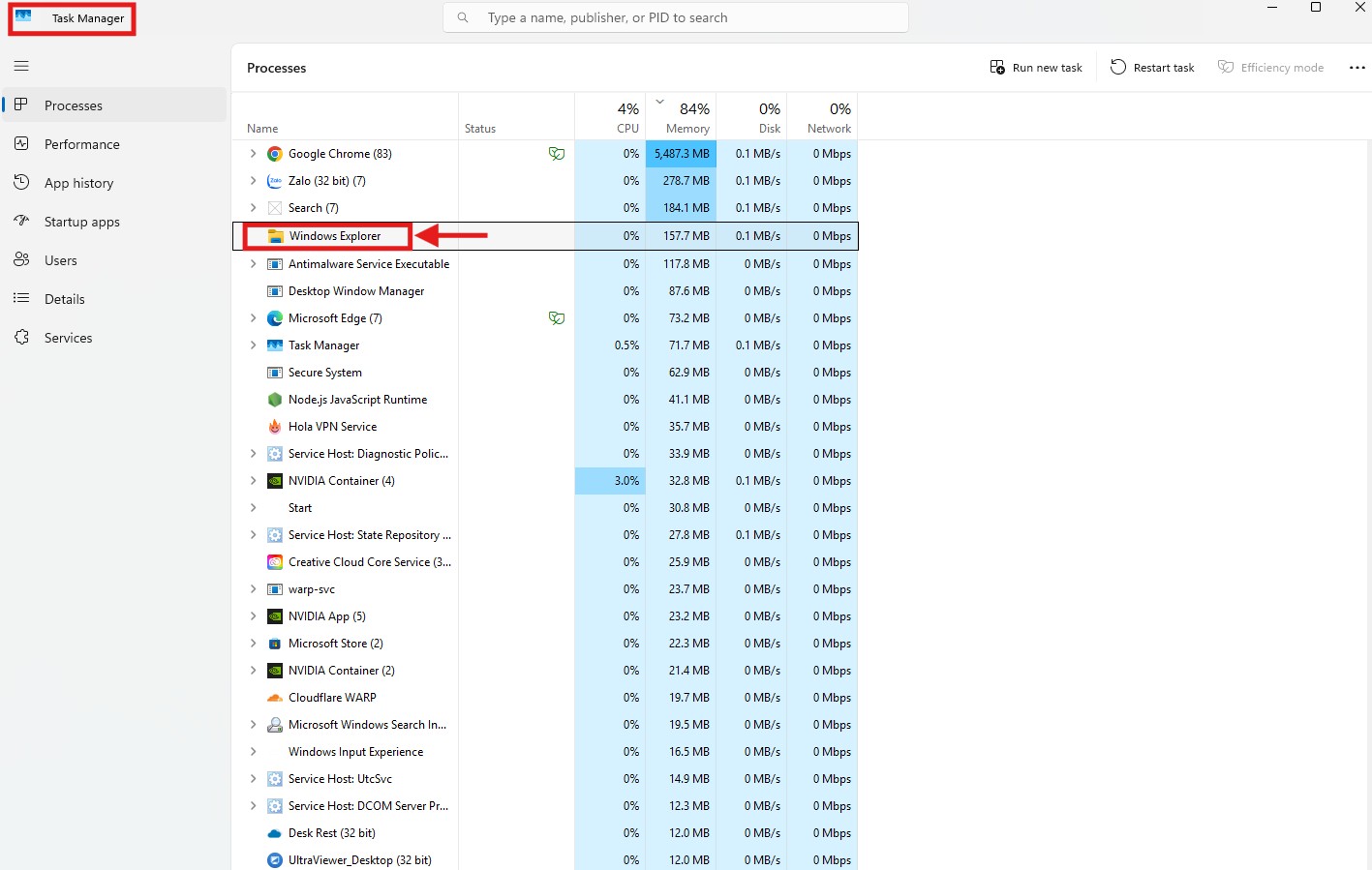Expand the NVIDIA Container (4) group
Viewport: 1372px width, 870px height.
pyautogui.click(x=254, y=481)
